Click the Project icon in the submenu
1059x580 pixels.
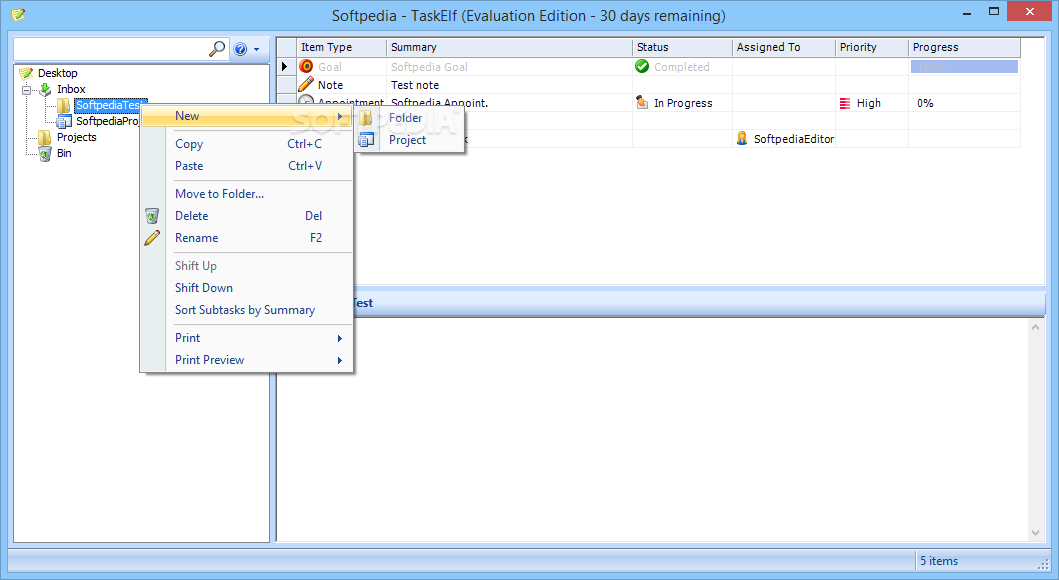pos(366,140)
